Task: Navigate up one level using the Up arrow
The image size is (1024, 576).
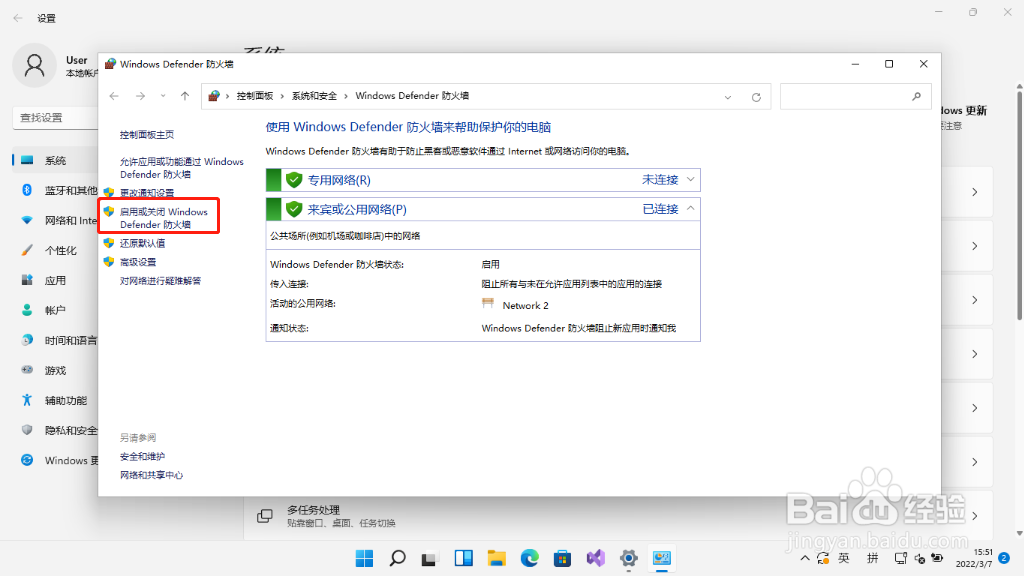Action: (x=184, y=95)
